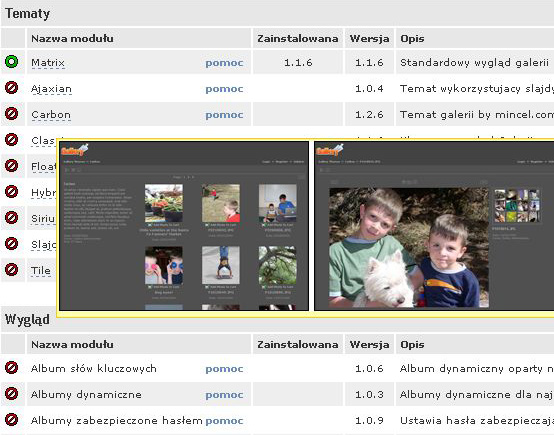Click Opis header in Tematy table
Viewport: 554px width, 435px height.
412,39
